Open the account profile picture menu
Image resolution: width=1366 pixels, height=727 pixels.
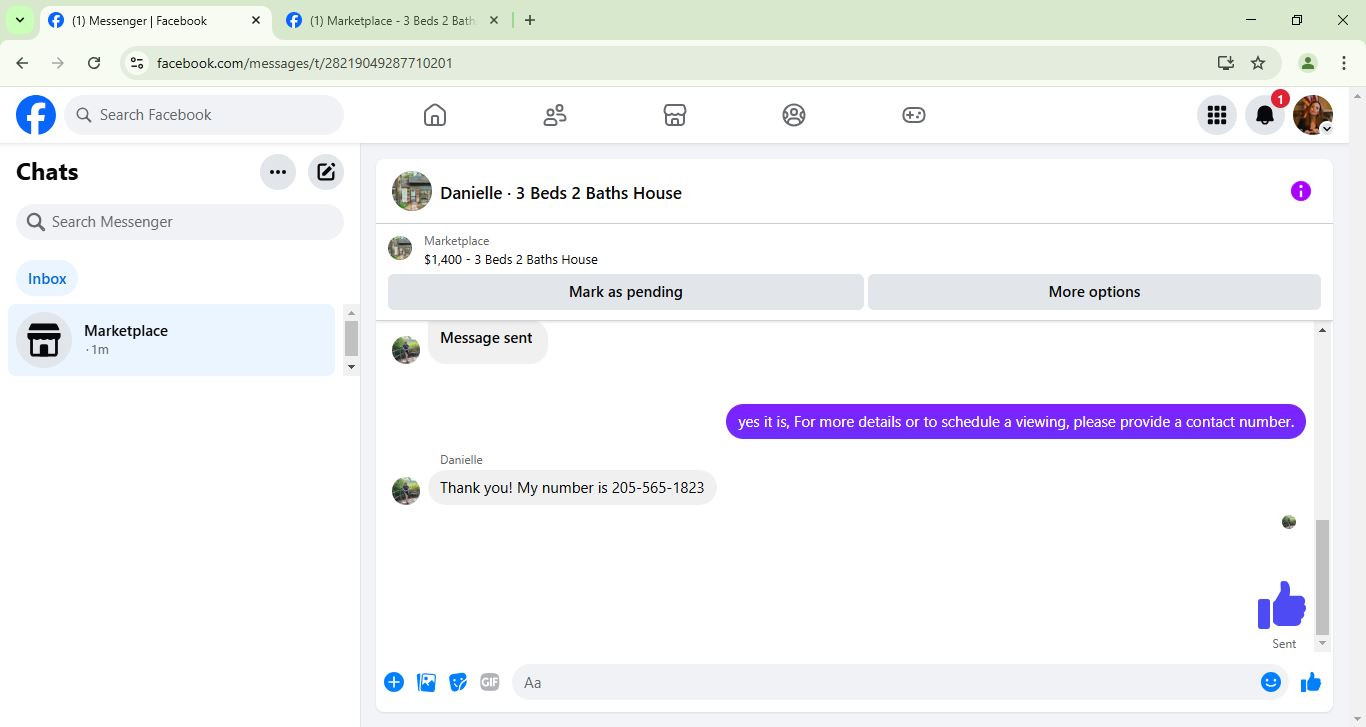pyautogui.click(x=1313, y=115)
